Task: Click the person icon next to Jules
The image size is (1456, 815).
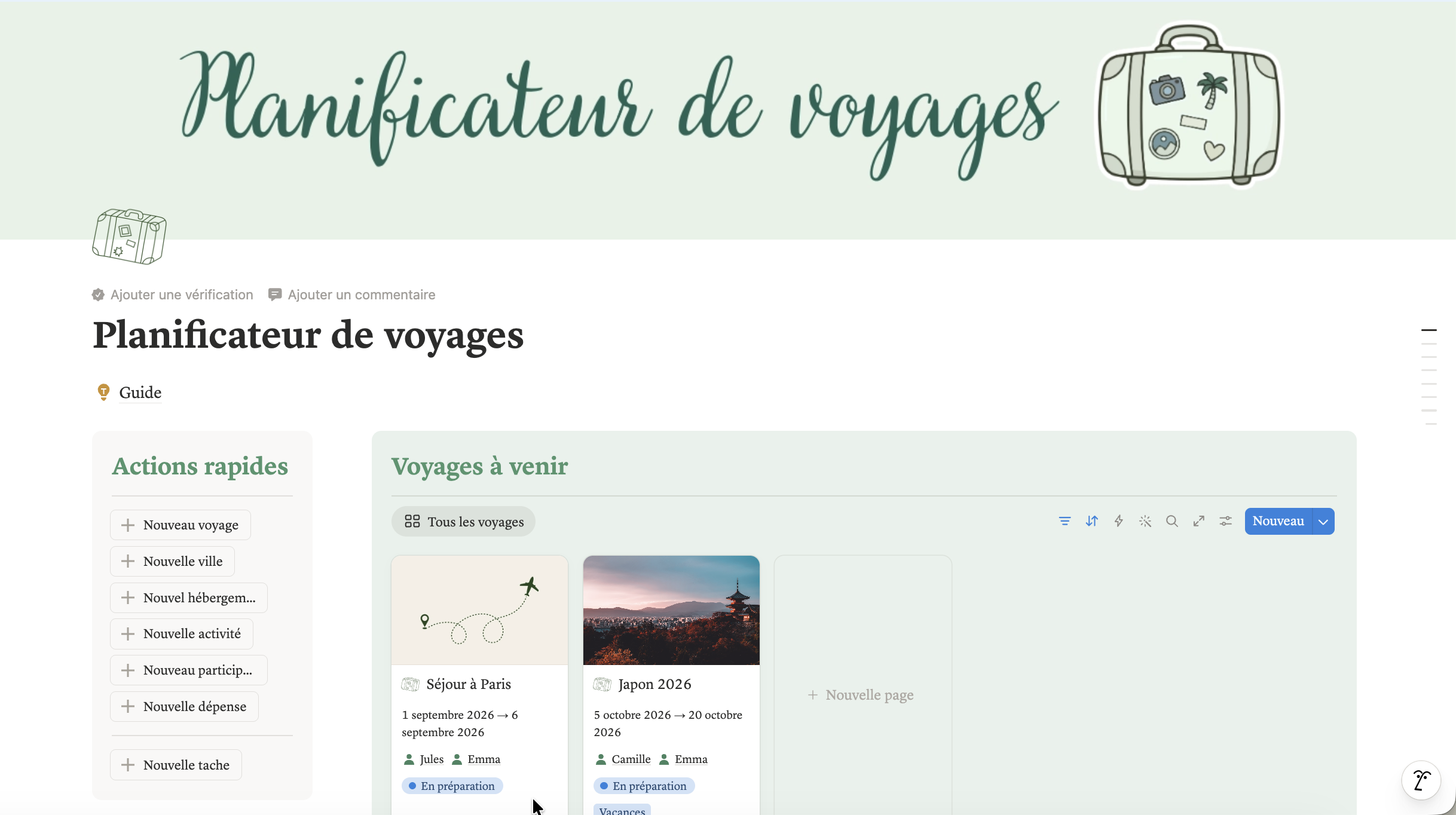Action: coord(409,759)
